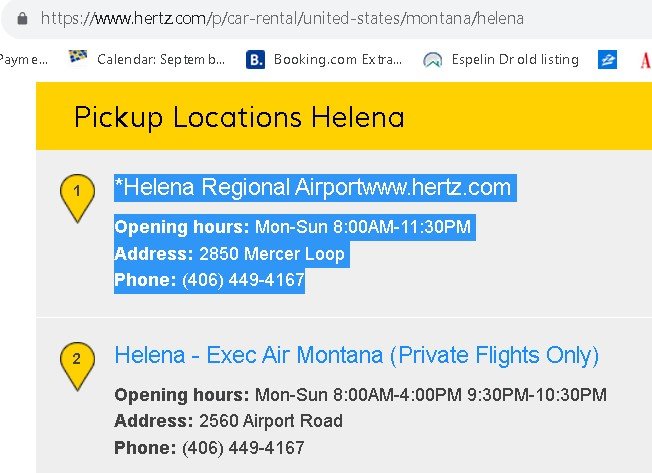Click Exec Air Montana opening hours text

pos(430,395)
